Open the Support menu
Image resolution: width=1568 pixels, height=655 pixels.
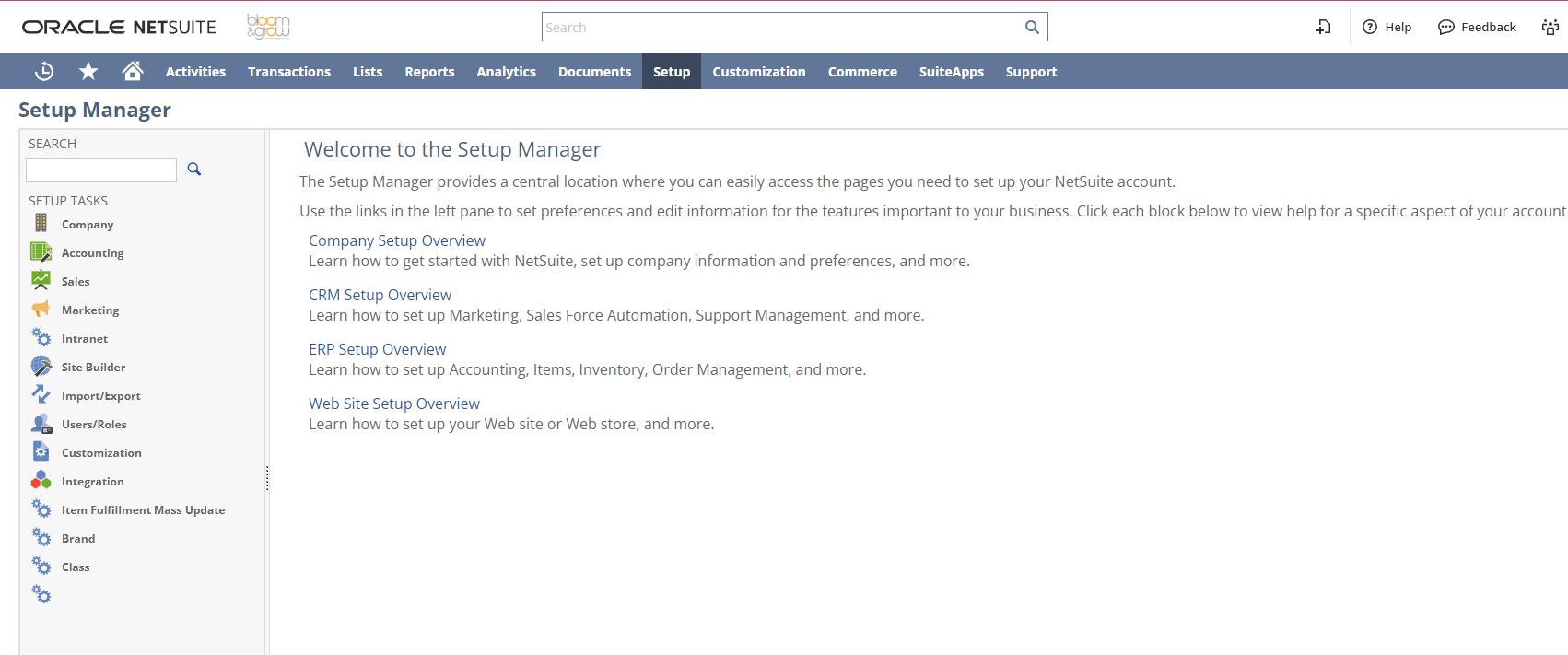click(1032, 72)
